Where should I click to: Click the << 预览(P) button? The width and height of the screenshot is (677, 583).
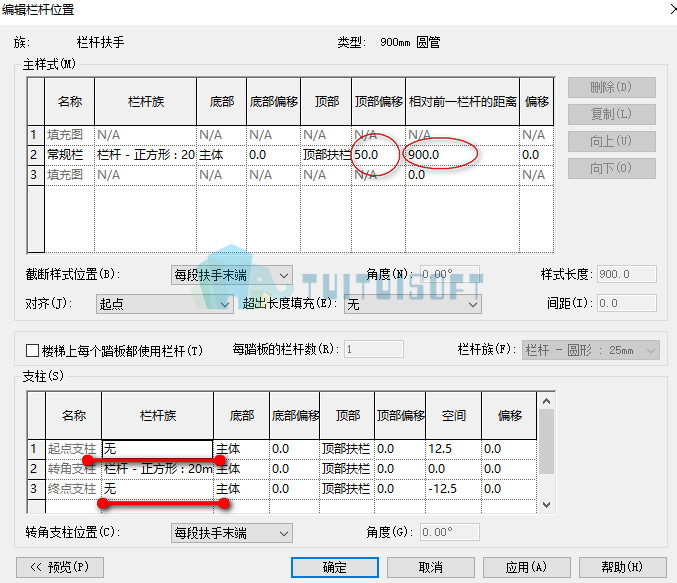[60, 567]
